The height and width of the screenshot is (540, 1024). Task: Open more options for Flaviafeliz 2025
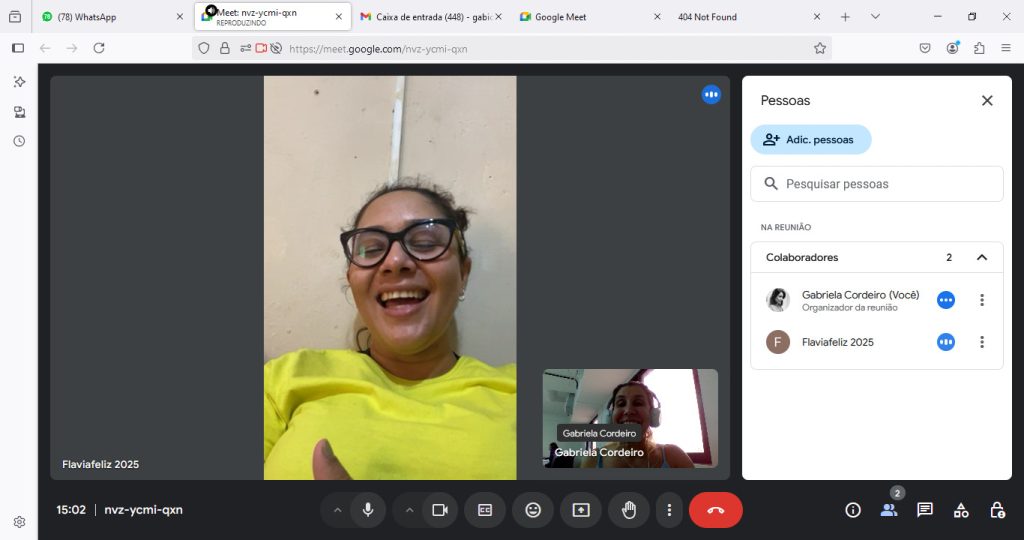tap(982, 342)
